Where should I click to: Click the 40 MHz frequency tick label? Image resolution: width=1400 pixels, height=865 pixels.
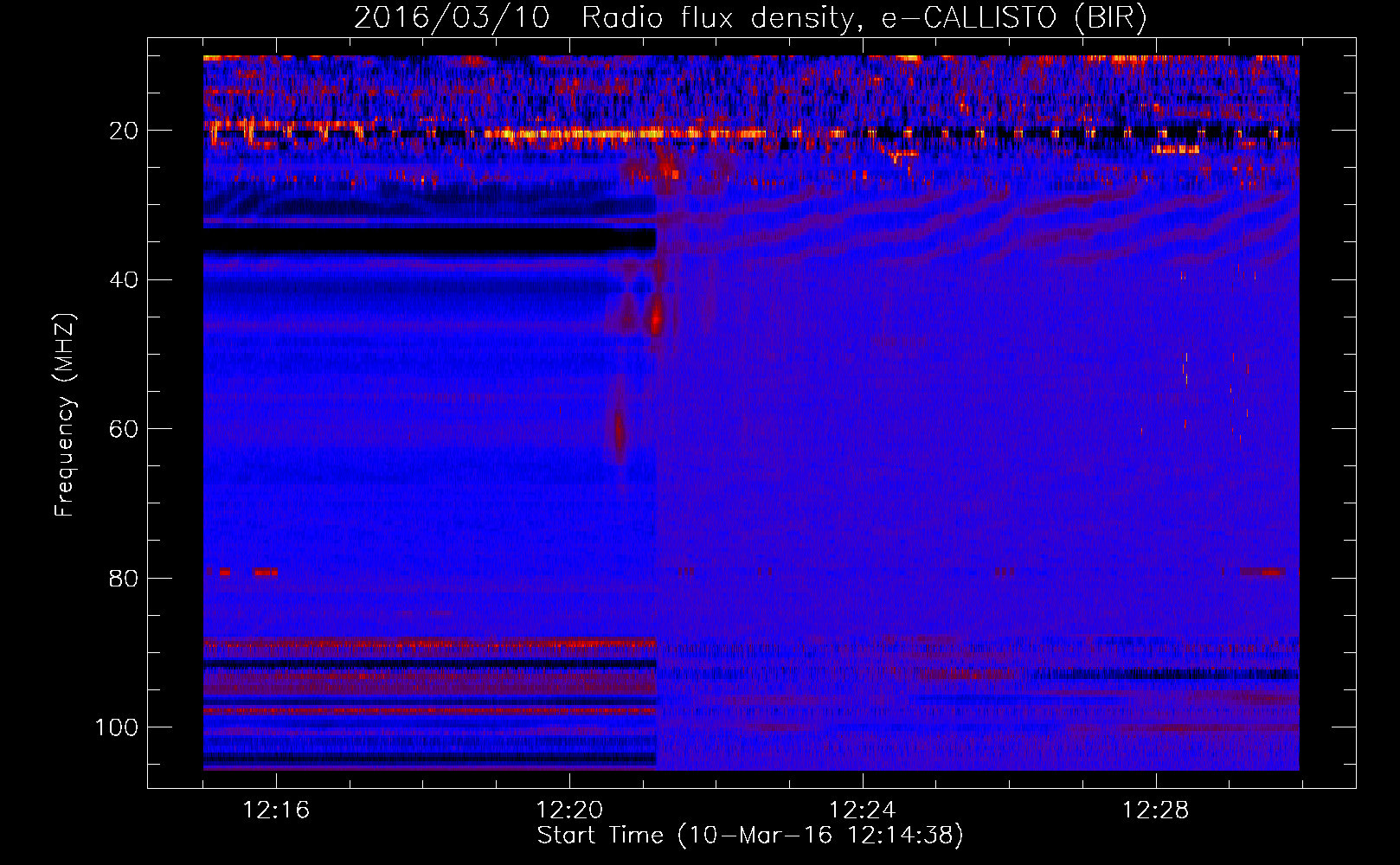pyautogui.click(x=124, y=280)
